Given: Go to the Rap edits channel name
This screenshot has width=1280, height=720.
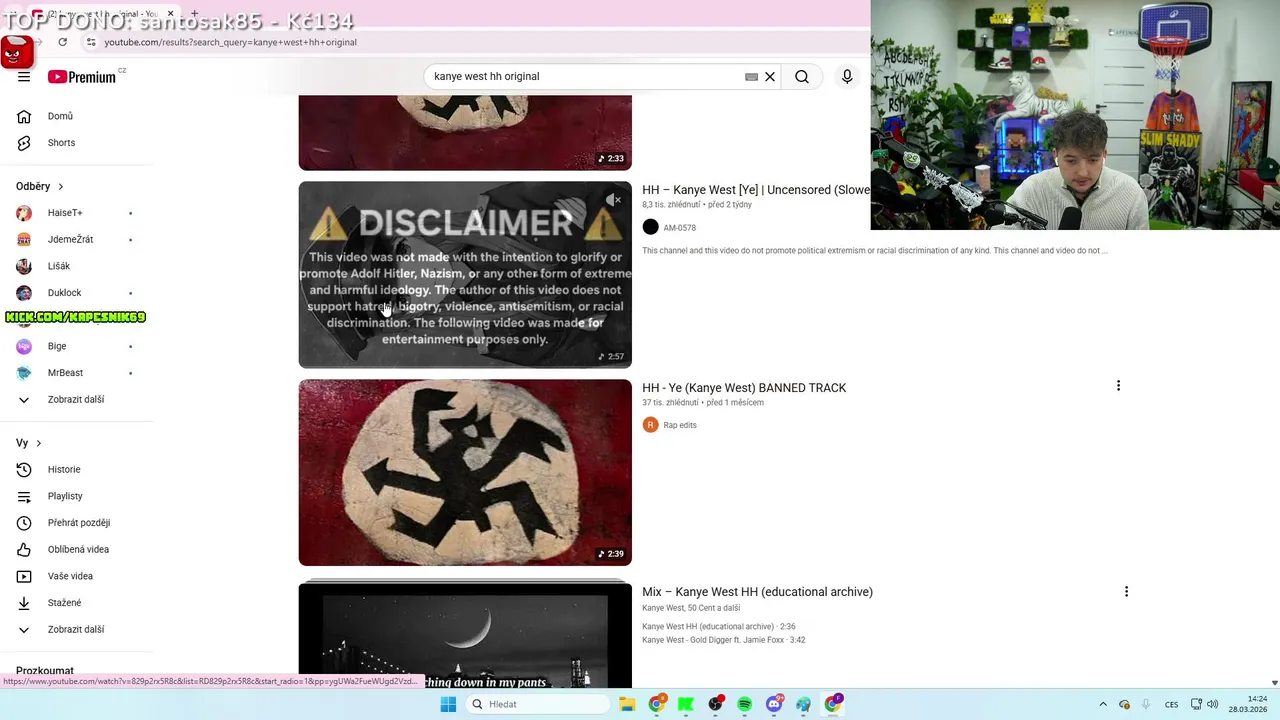Looking at the screenshot, I should coord(680,425).
